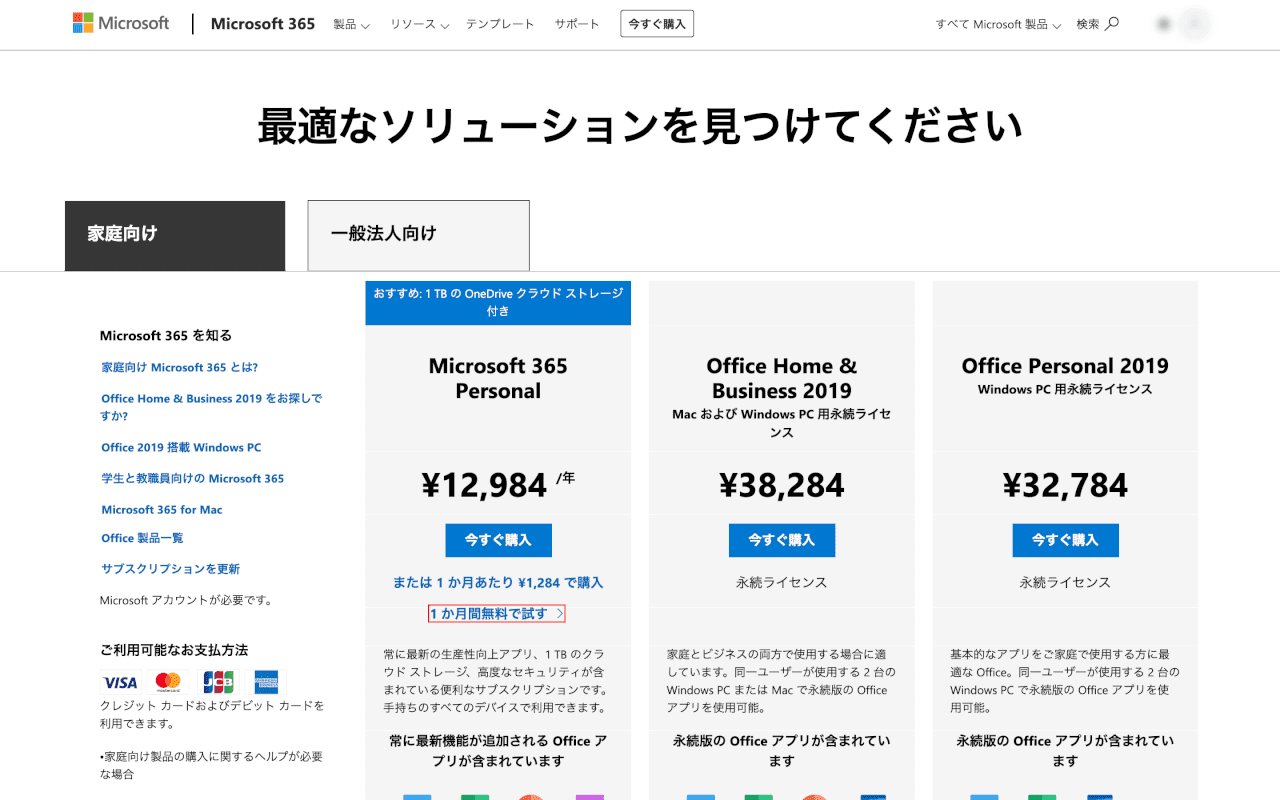Click the ¥38,284 price text
Viewport: 1280px width, 800px height.
pos(782,485)
